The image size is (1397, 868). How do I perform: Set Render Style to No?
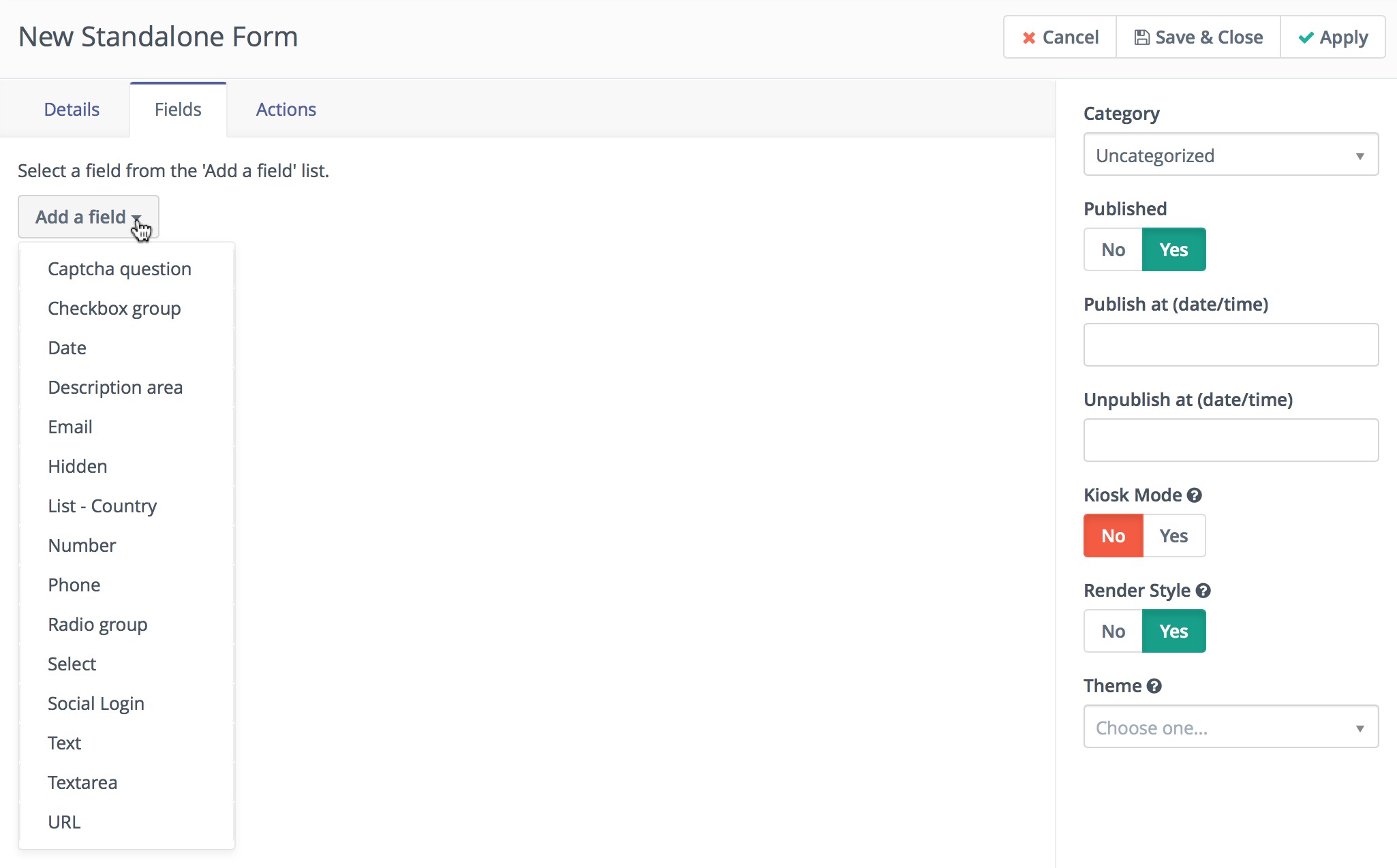pos(1113,632)
